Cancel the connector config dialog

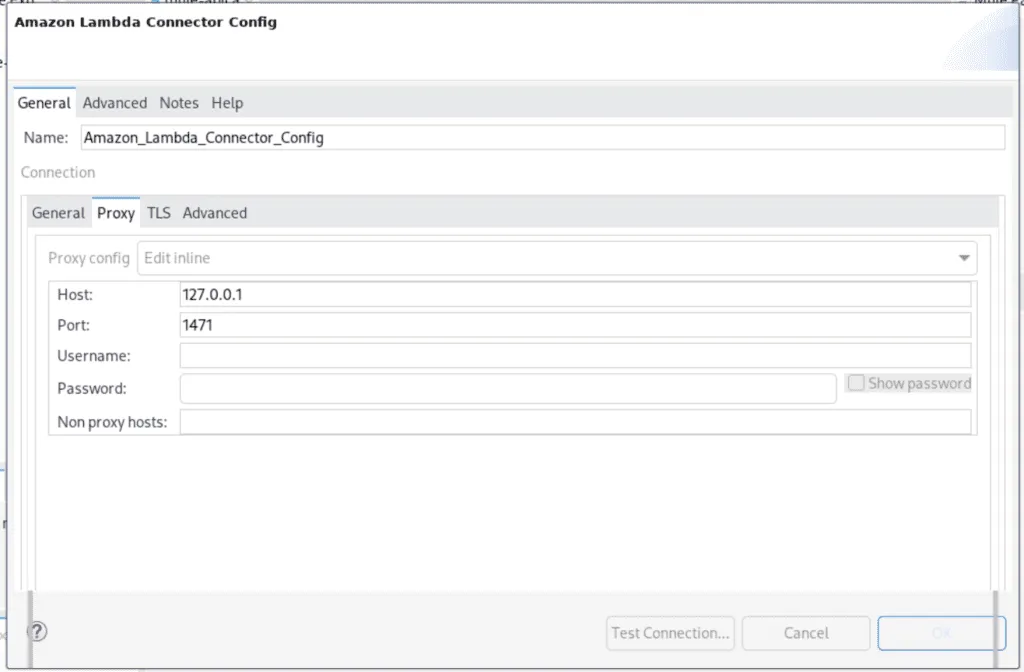pos(806,633)
